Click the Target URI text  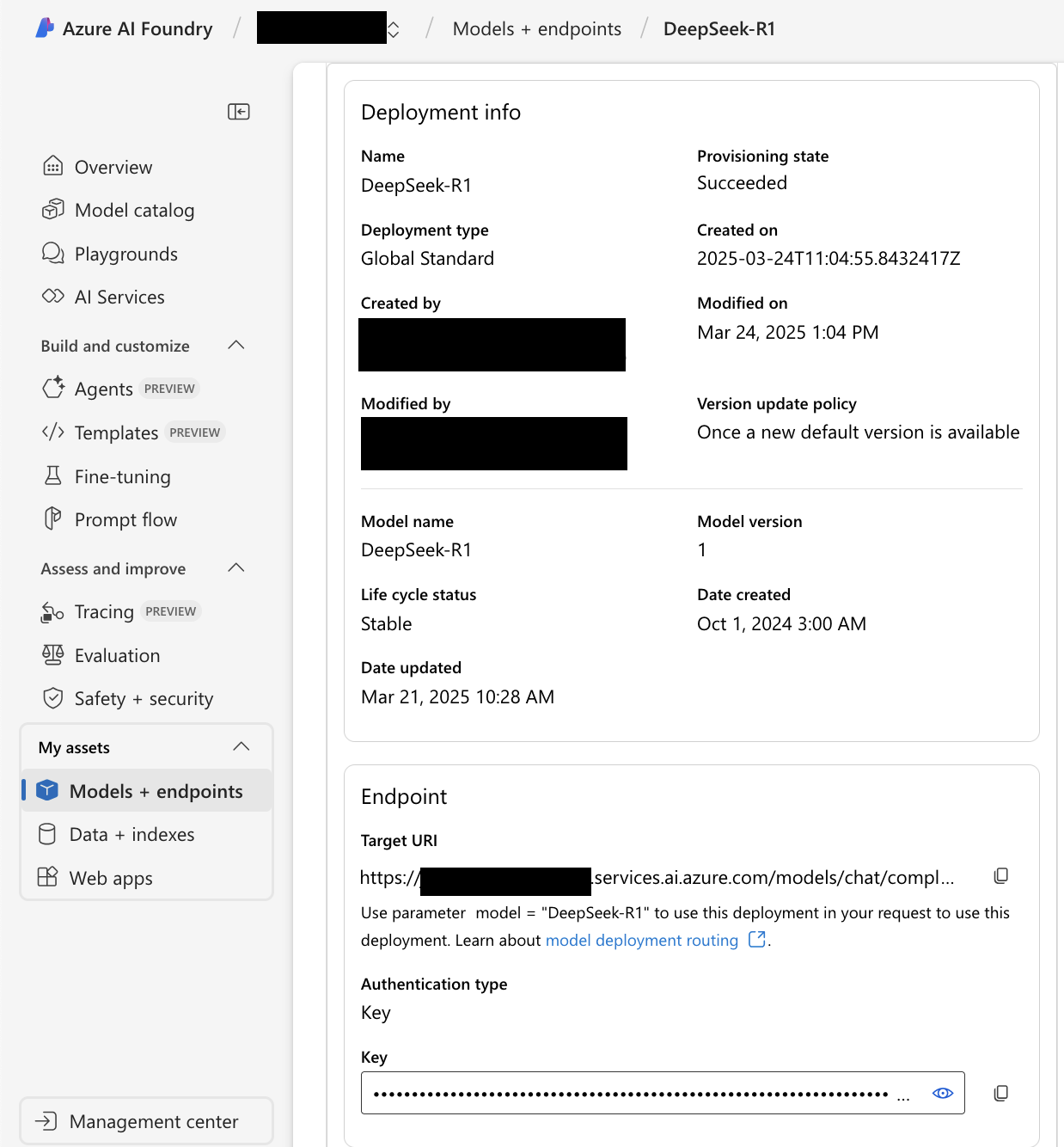[657, 877]
